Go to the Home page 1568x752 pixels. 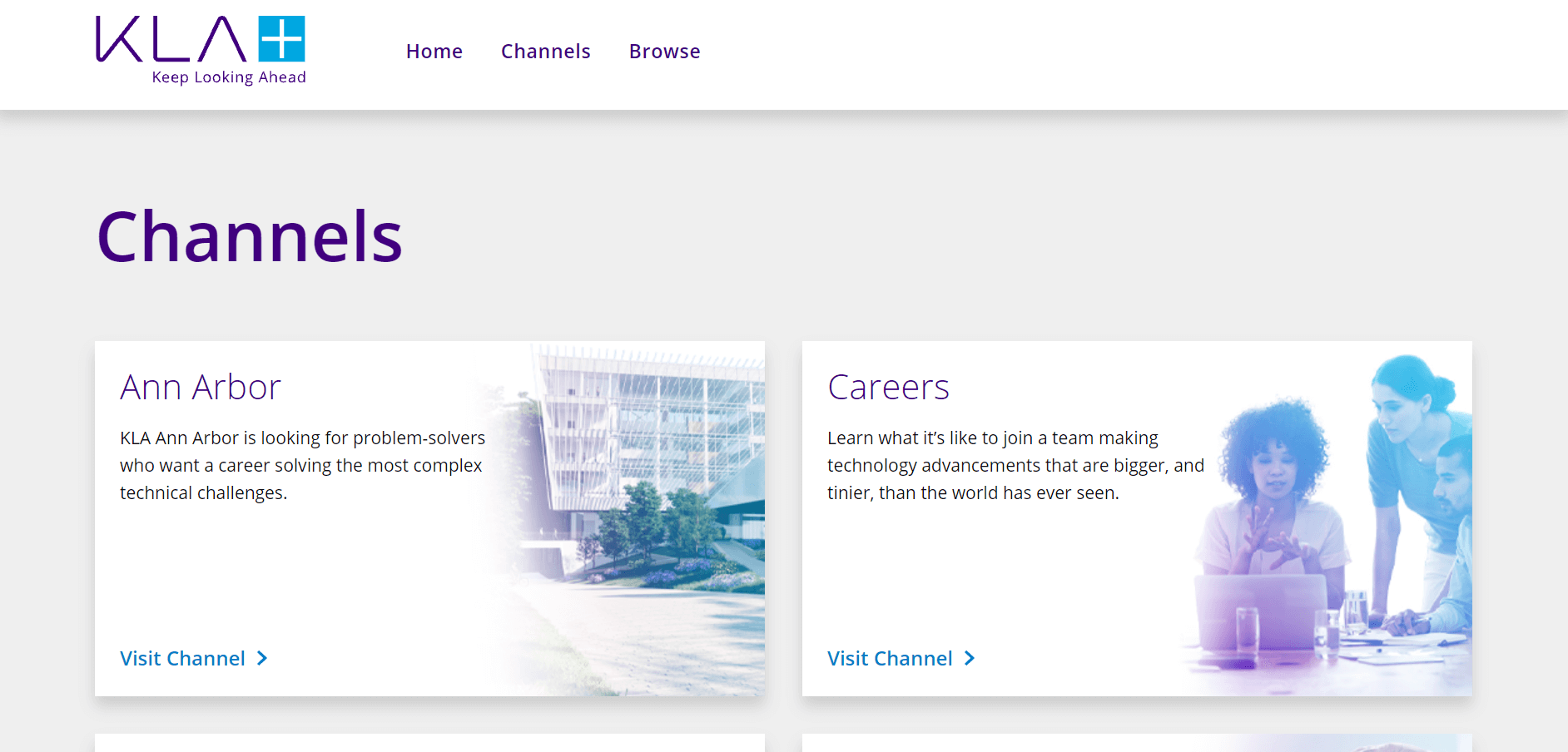tap(434, 52)
